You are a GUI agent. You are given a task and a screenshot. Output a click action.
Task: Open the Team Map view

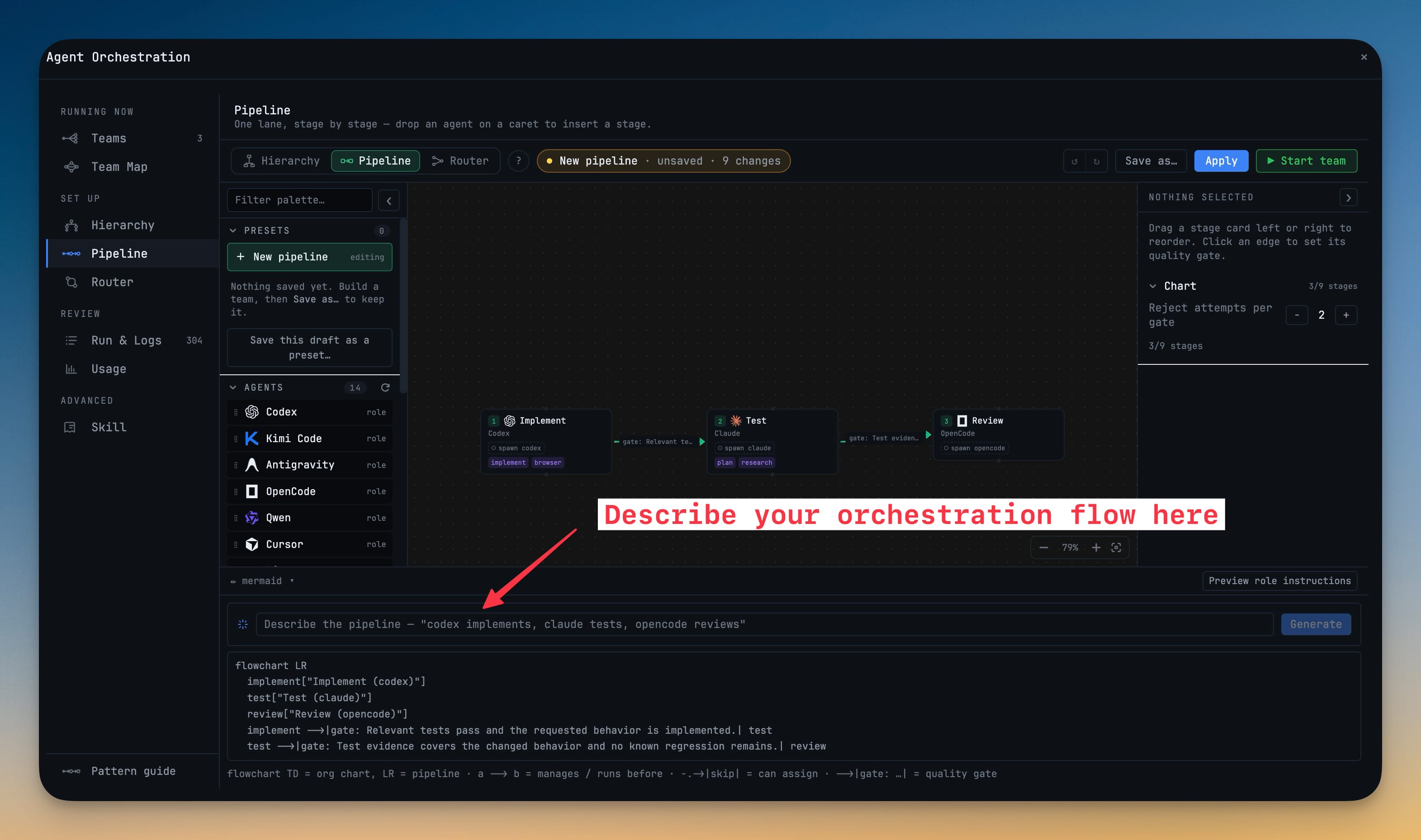tap(132, 167)
